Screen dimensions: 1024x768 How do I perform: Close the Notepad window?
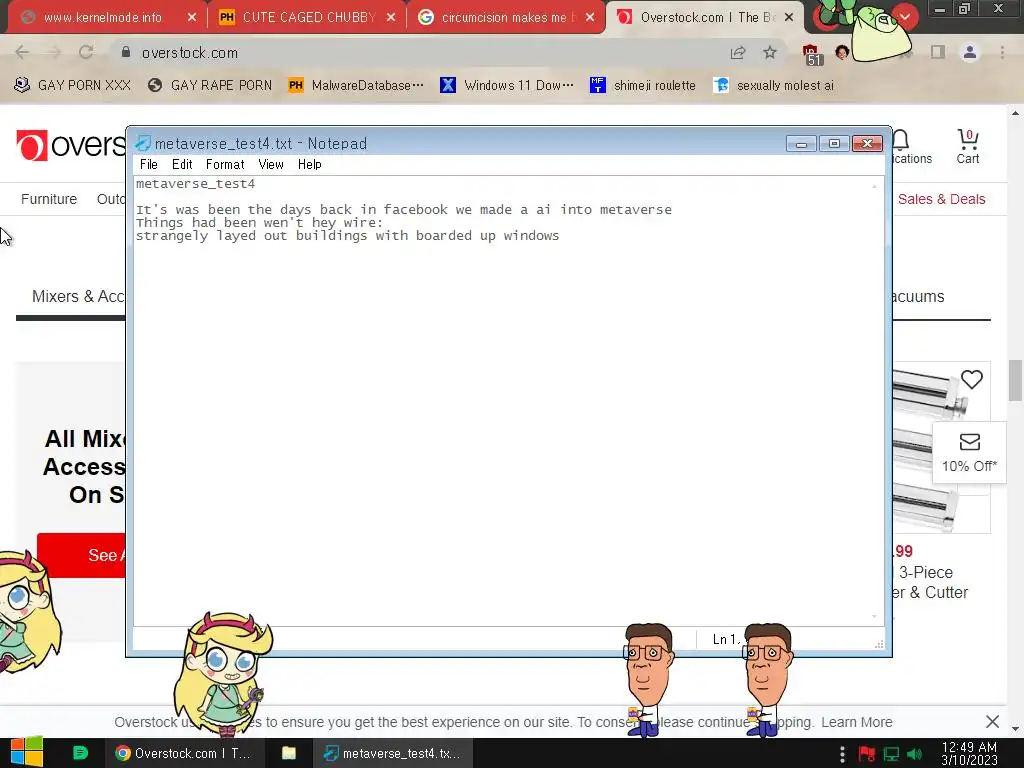pyautogui.click(x=867, y=143)
